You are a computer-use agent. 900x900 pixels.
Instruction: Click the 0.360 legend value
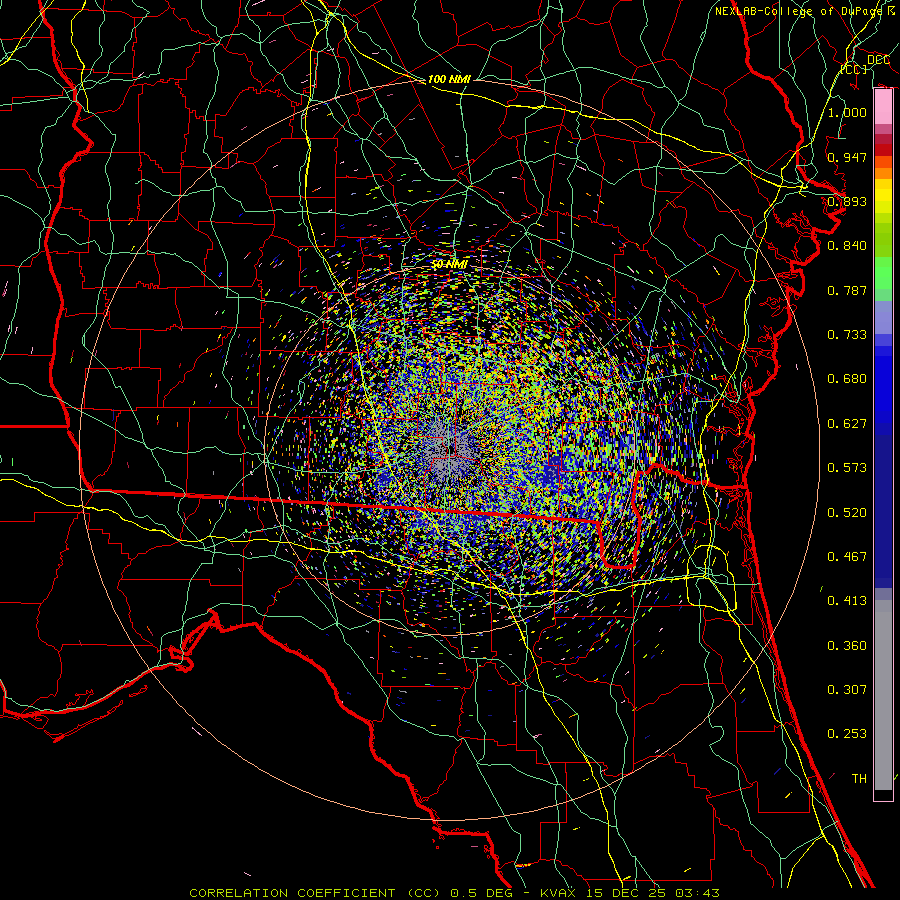[847, 646]
